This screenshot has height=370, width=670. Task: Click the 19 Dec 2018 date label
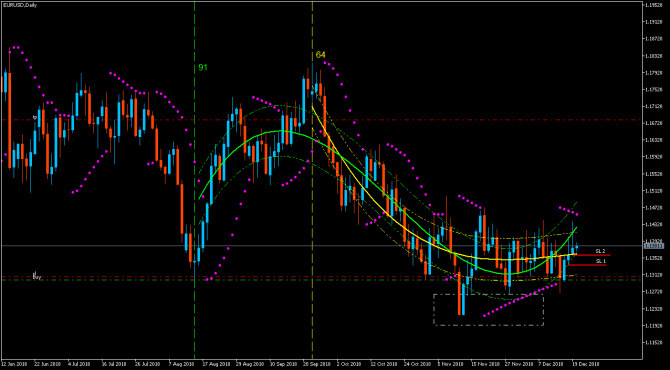(586, 364)
